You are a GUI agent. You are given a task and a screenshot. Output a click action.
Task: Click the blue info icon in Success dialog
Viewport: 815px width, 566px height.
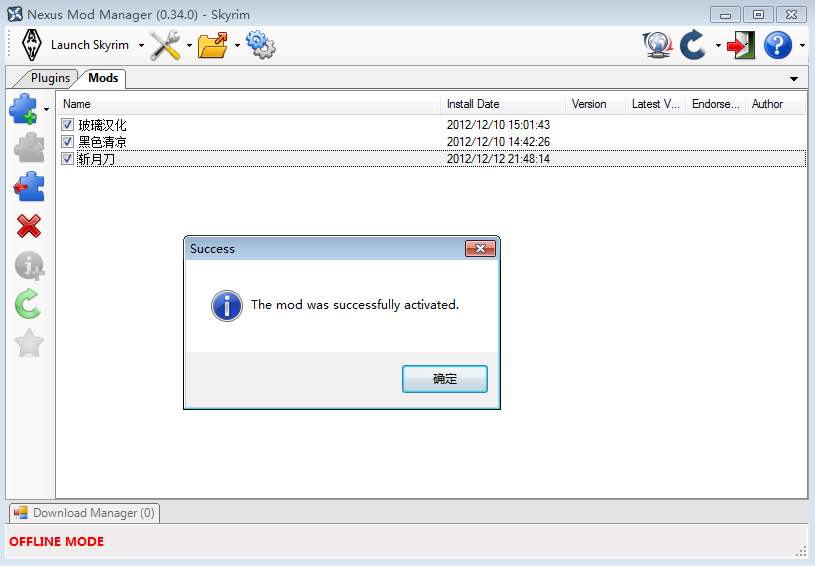click(x=227, y=306)
